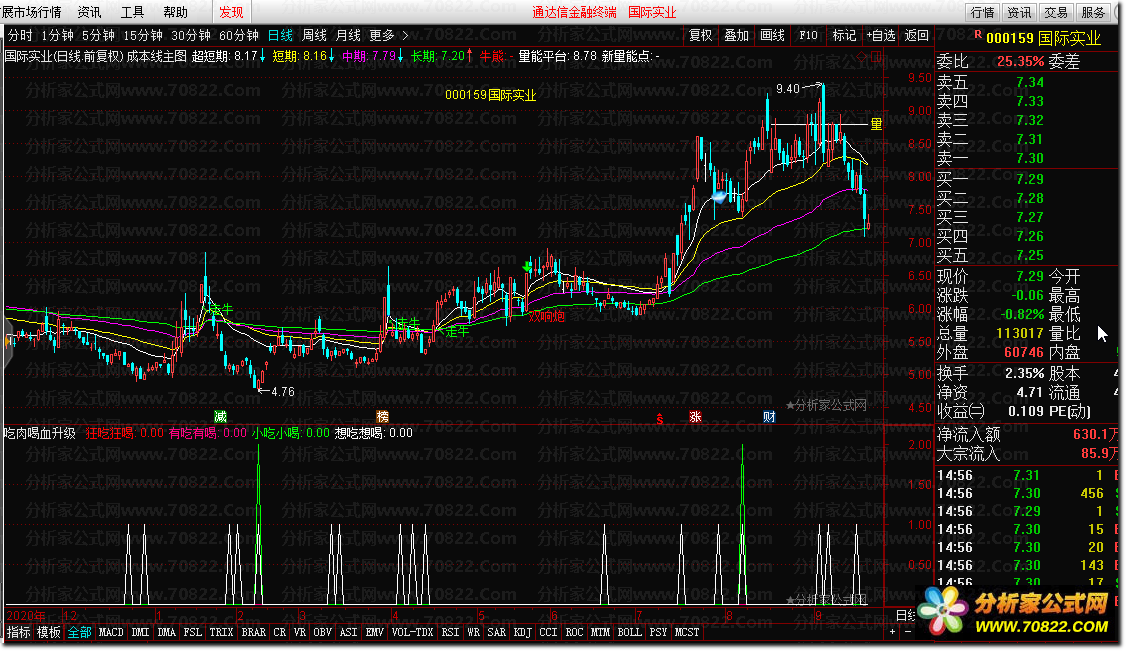Viewport: 1127px width, 651px height.
Task: Select the DMI indicator
Action: [x=141, y=632]
